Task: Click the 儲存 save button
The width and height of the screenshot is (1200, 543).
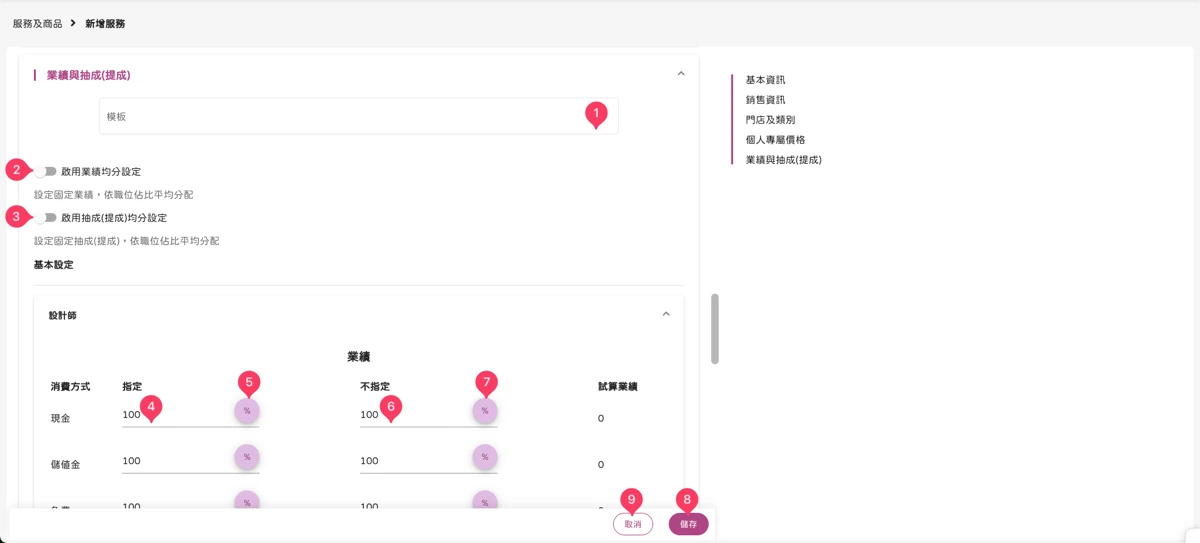Action: coord(688,524)
